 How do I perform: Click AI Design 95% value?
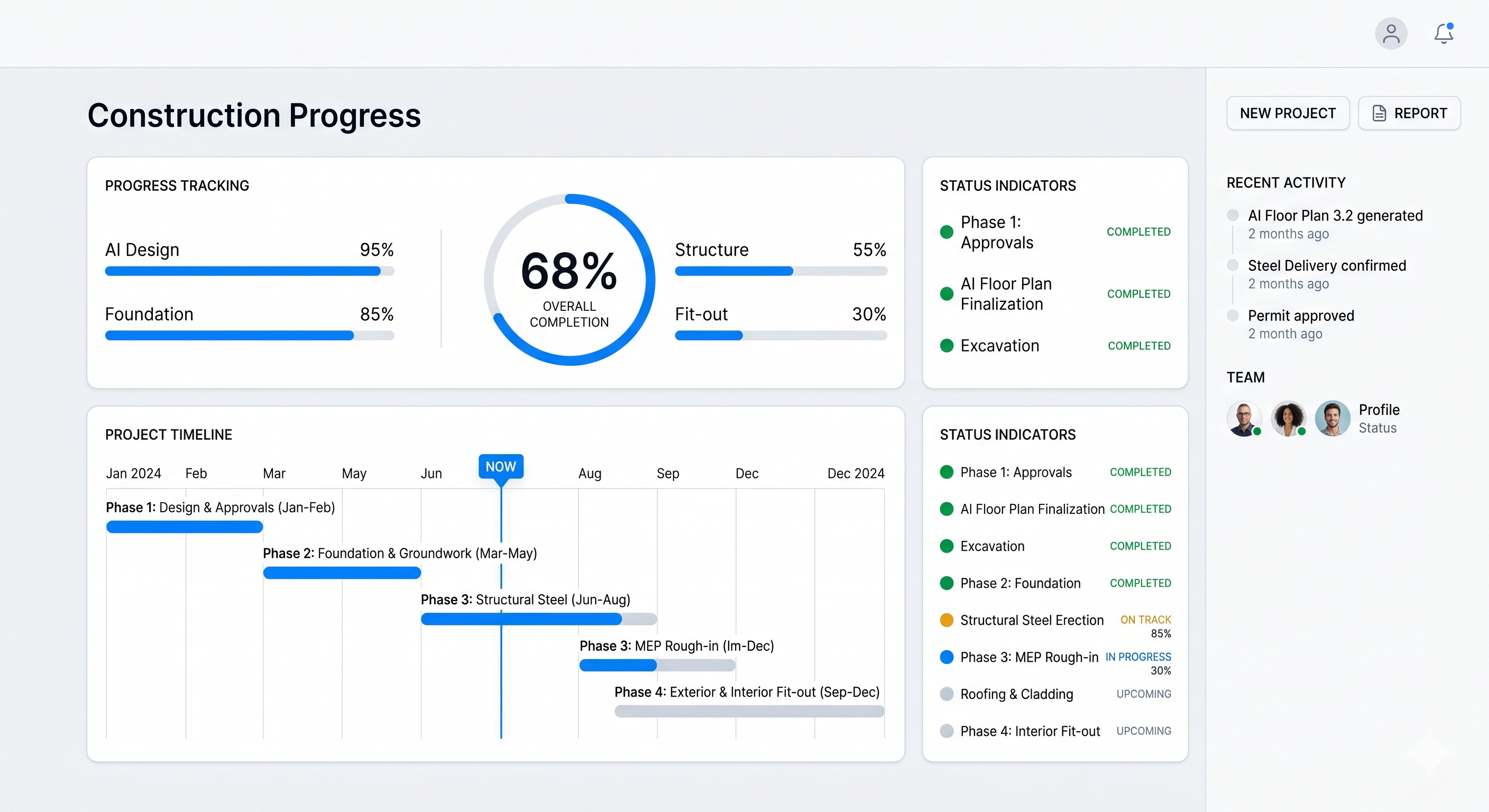point(377,250)
